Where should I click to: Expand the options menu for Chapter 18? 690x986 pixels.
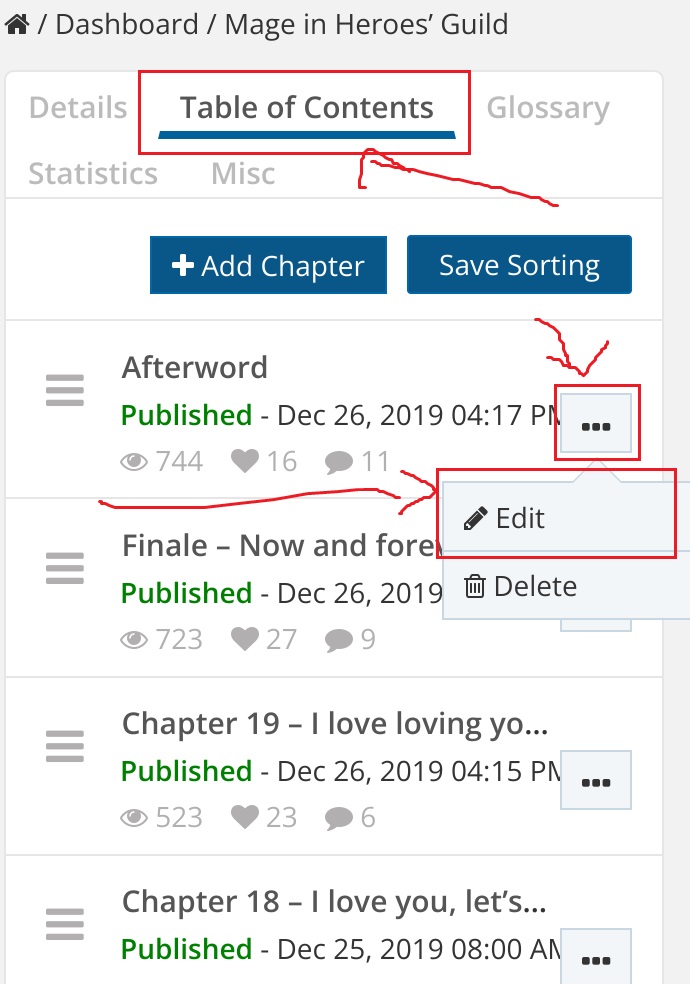click(x=596, y=958)
